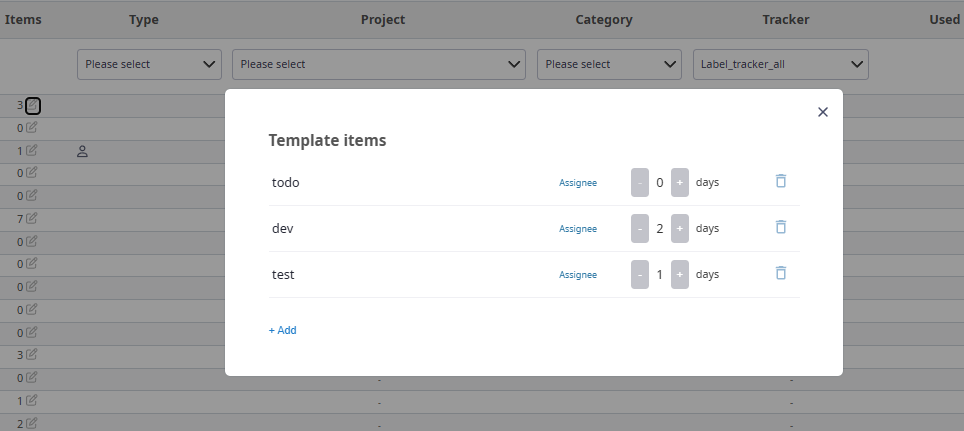Click the person icon in the Type column
Viewport: 964px width, 431px height.
(83, 151)
